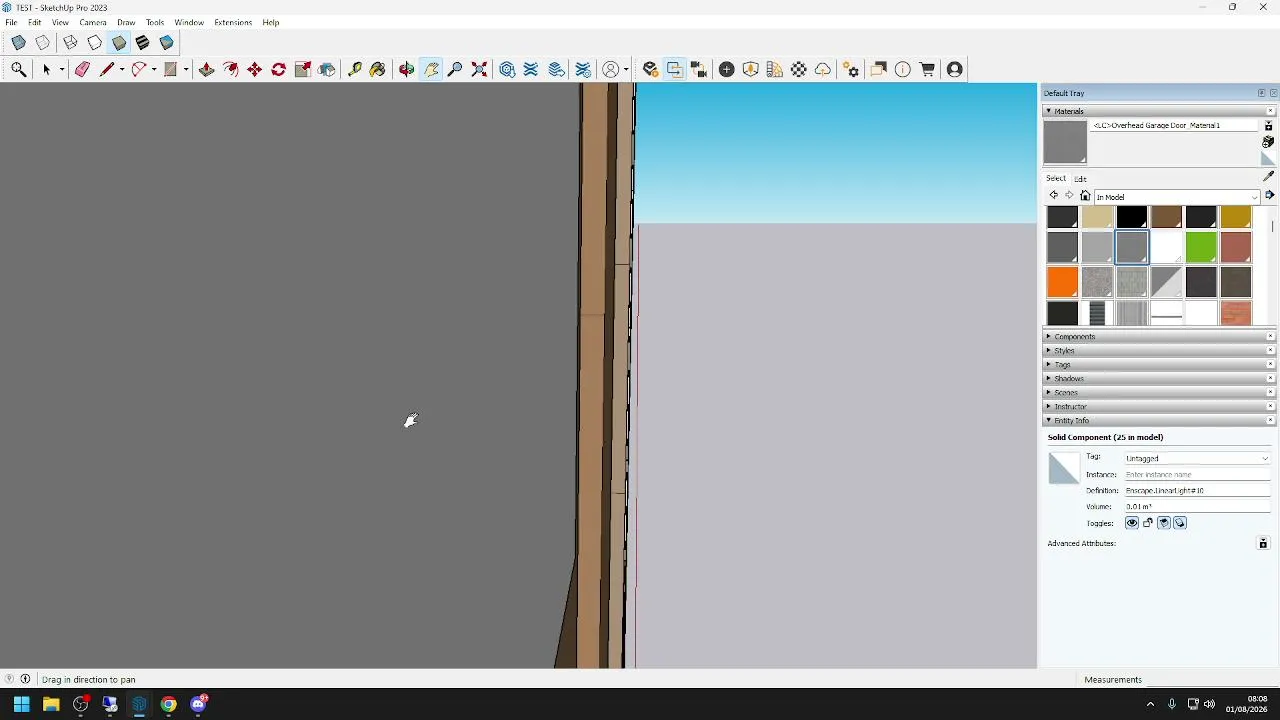Choose the Arc drawing tool
1280x720 pixels.
pos(138,69)
